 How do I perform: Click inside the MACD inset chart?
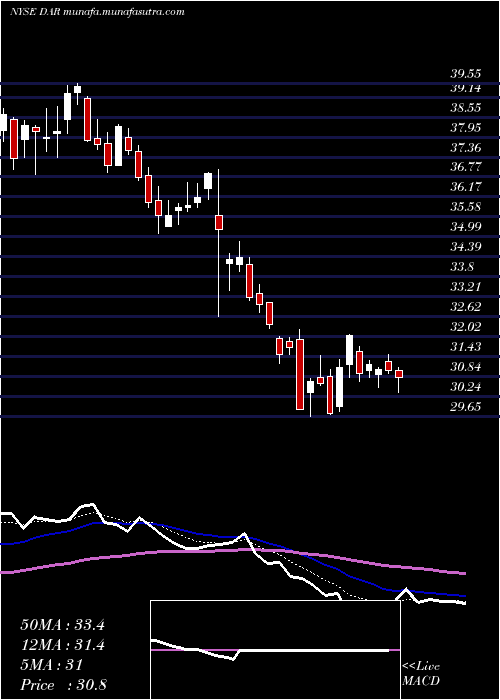[x=275, y=650]
